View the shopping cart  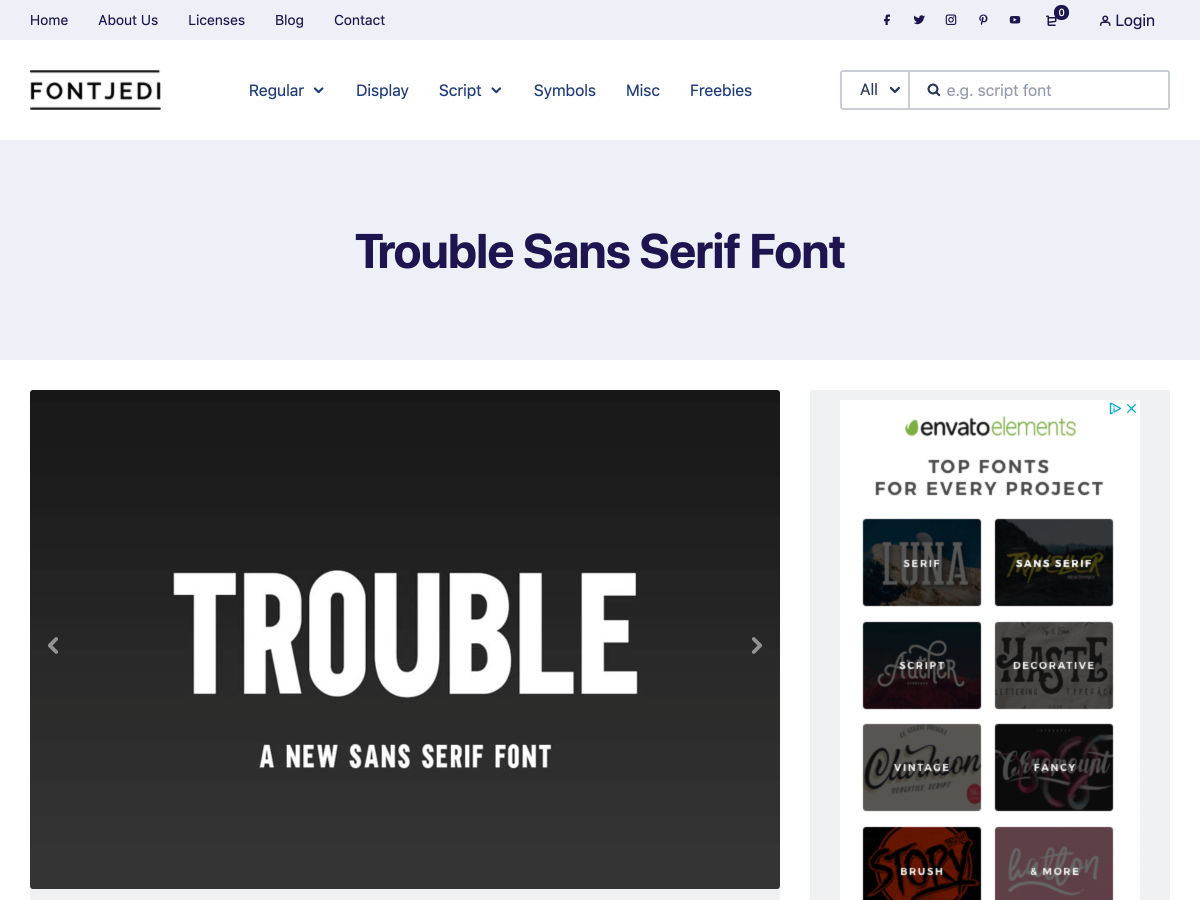coord(1052,20)
